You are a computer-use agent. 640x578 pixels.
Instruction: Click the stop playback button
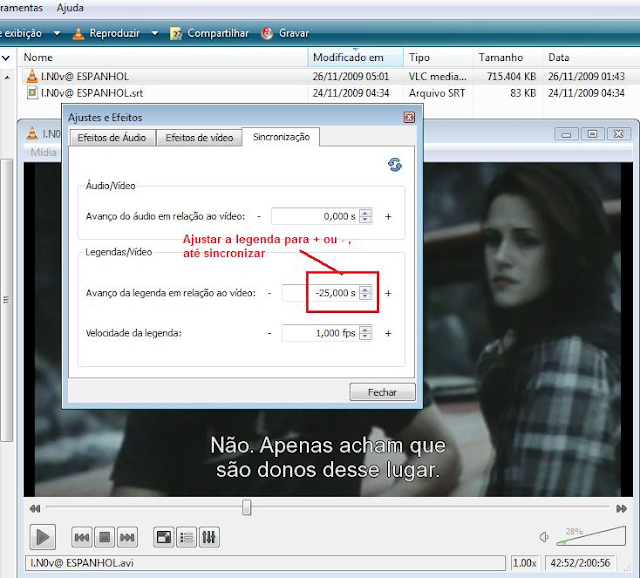(x=104, y=537)
